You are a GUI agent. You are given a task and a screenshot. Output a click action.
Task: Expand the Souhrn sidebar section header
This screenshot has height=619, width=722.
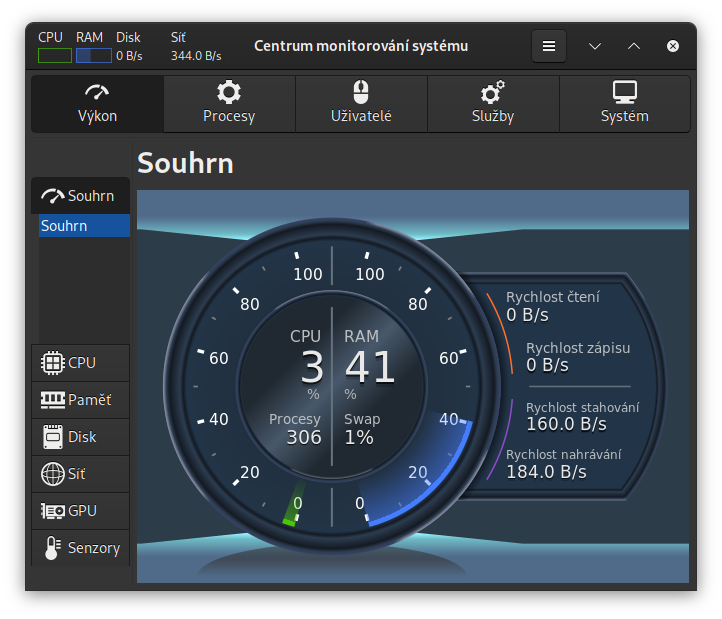point(80,196)
